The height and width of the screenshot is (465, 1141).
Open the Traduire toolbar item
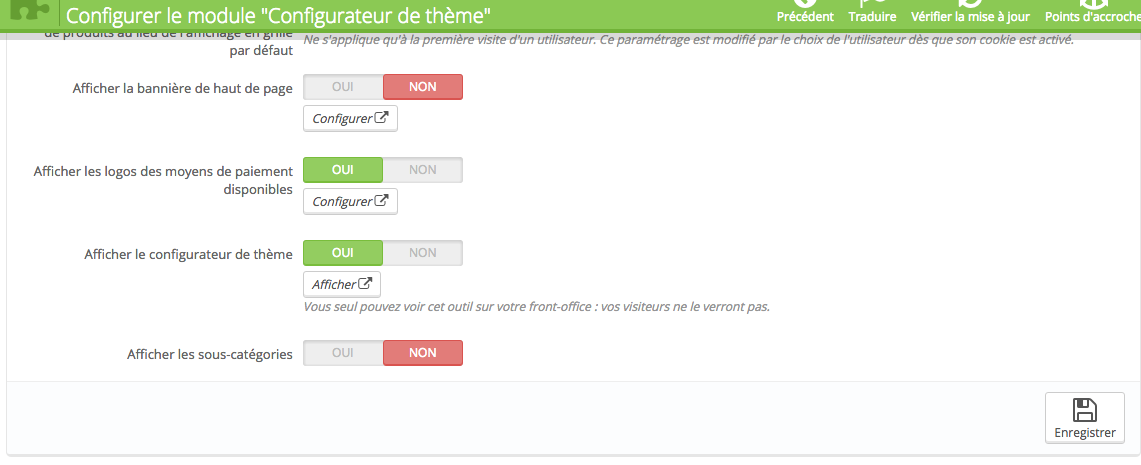click(872, 16)
